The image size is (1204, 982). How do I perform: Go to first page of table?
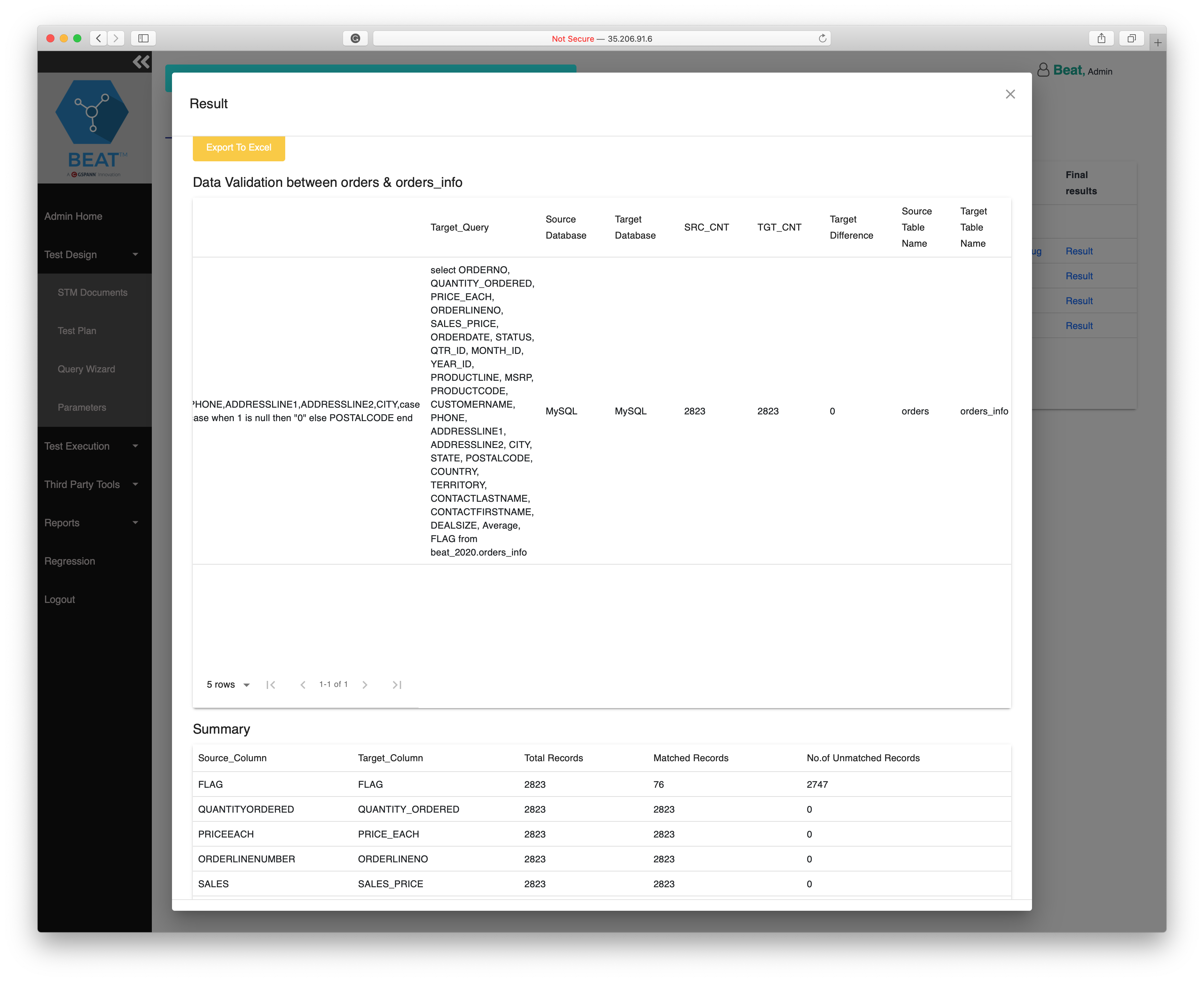[271, 685]
